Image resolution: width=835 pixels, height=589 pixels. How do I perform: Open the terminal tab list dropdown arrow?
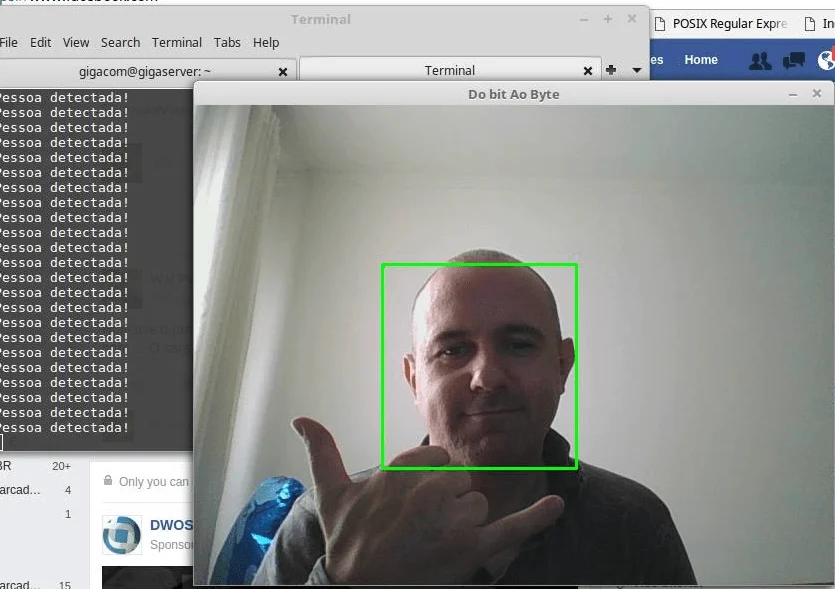coord(636,70)
